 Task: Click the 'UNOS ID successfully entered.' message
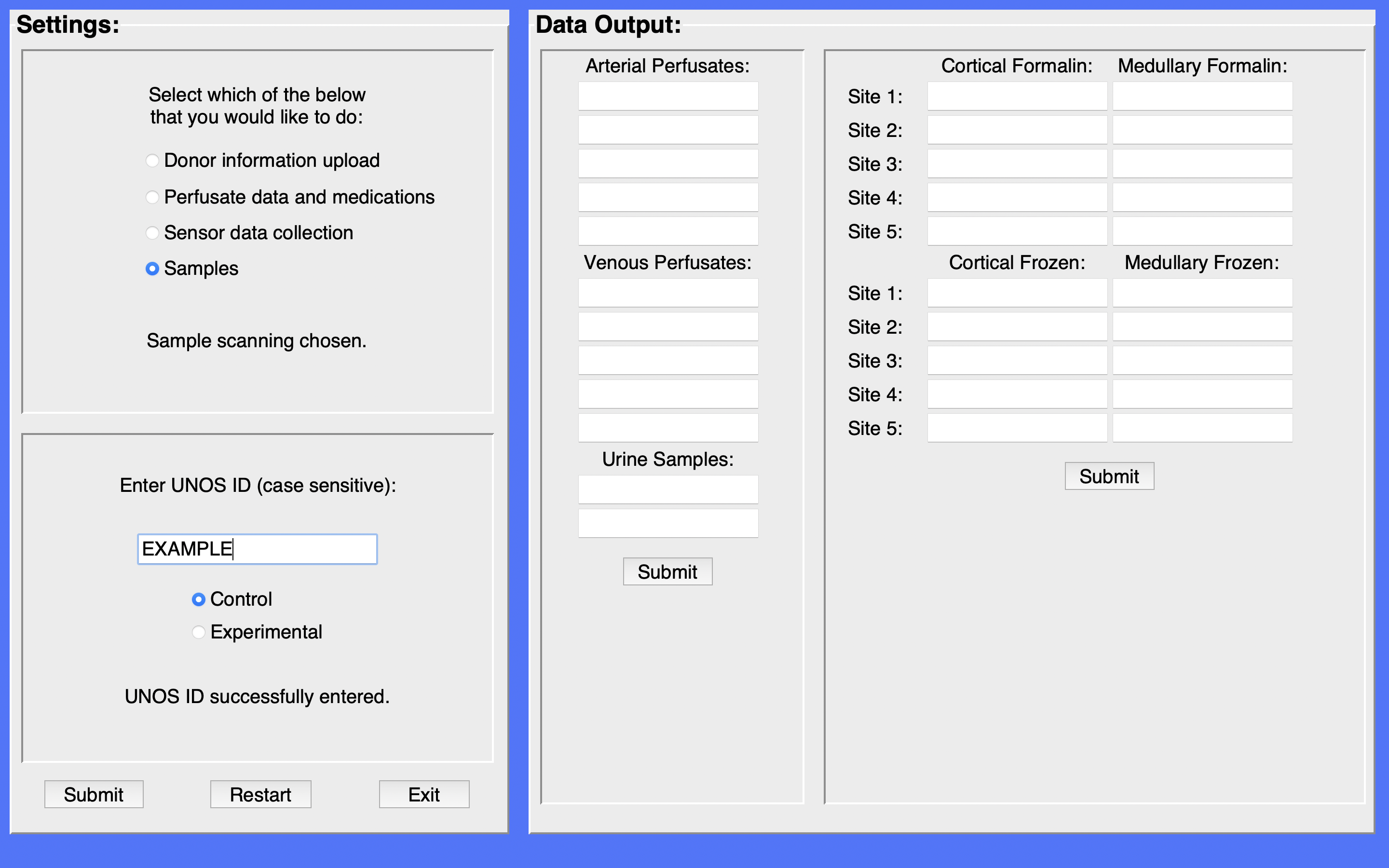pyautogui.click(x=257, y=696)
